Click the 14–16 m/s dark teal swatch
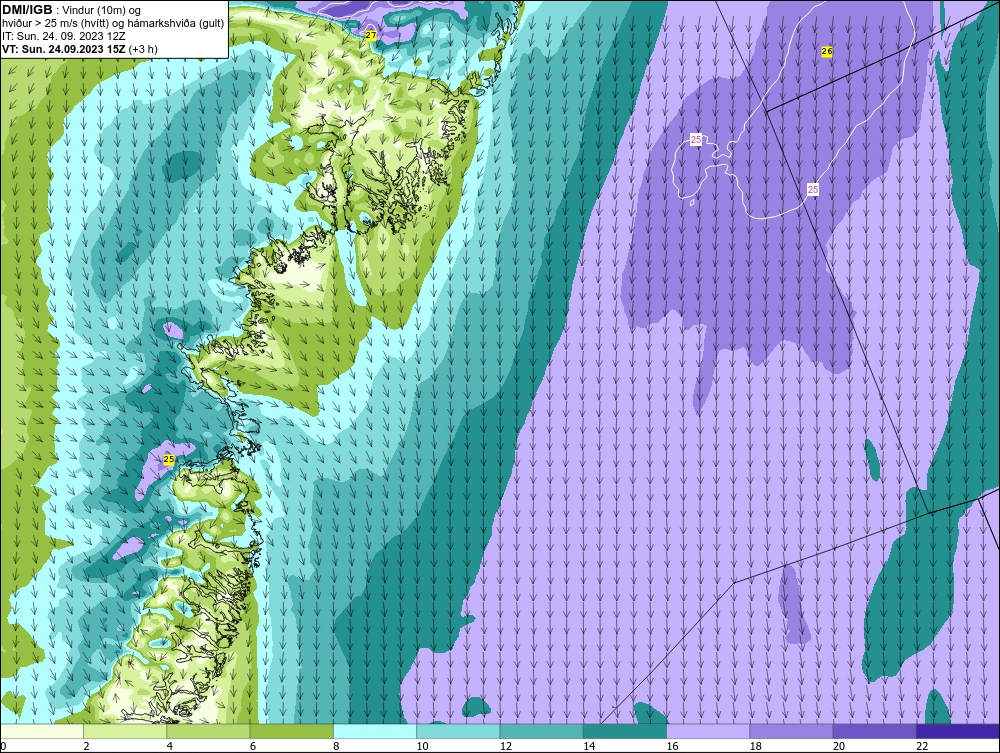The width and height of the screenshot is (1000, 753). pos(624,731)
